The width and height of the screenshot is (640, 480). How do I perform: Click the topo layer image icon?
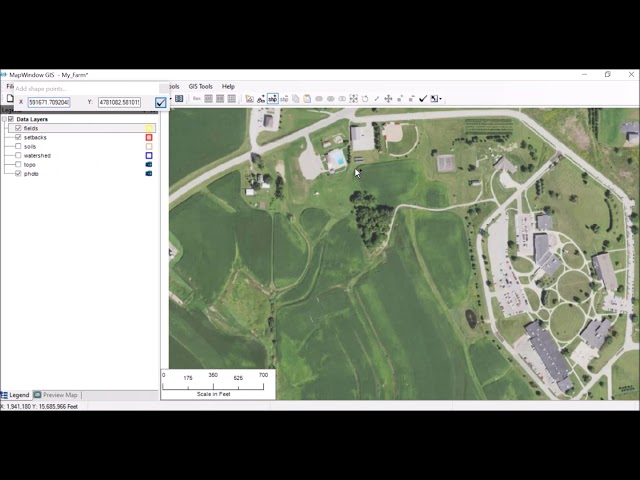149,164
